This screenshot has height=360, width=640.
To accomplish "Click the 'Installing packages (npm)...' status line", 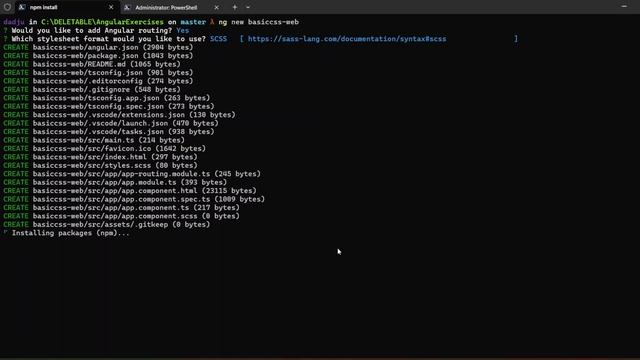I will (x=71, y=233).
